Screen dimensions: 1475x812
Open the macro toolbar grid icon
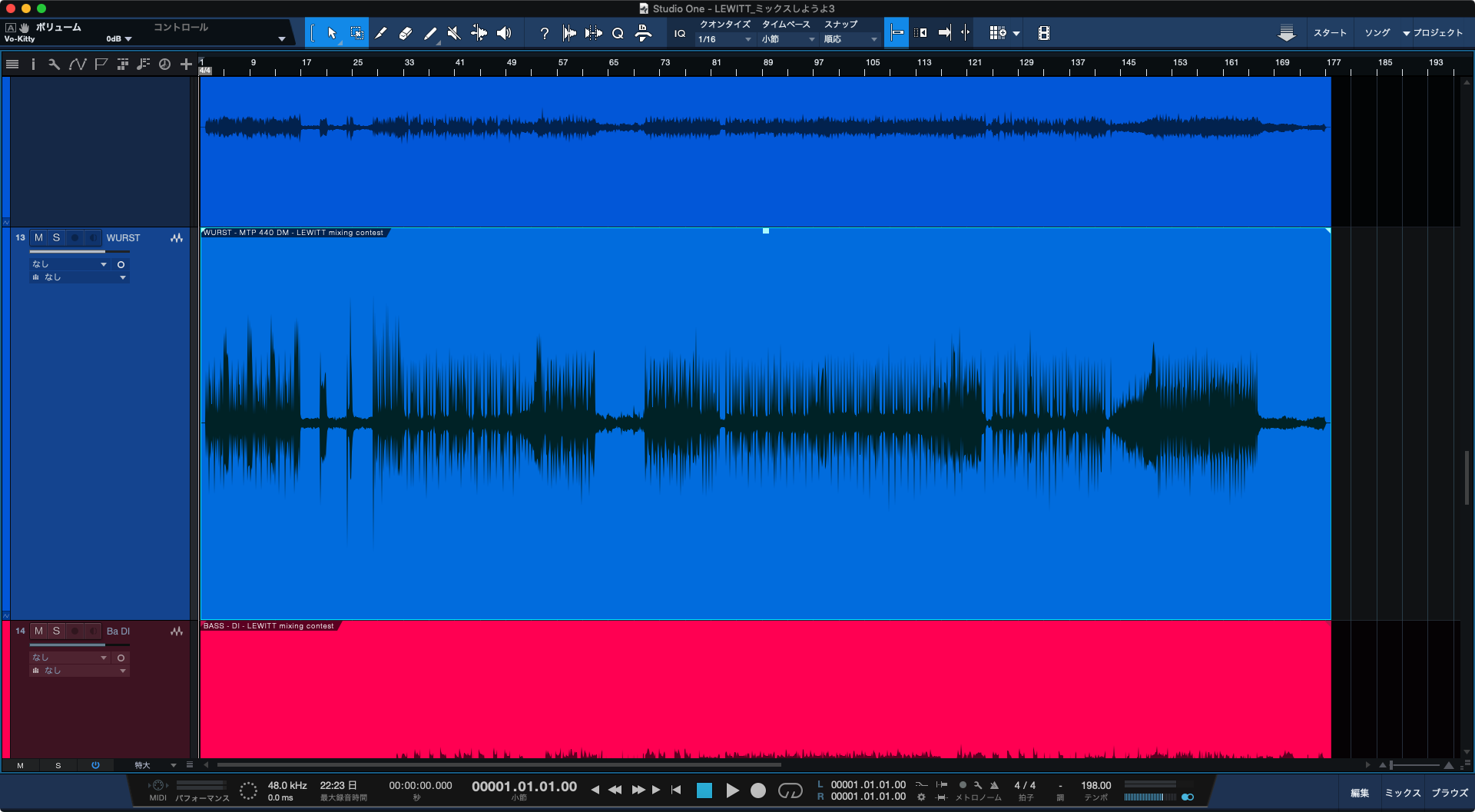tap(997, 33)
